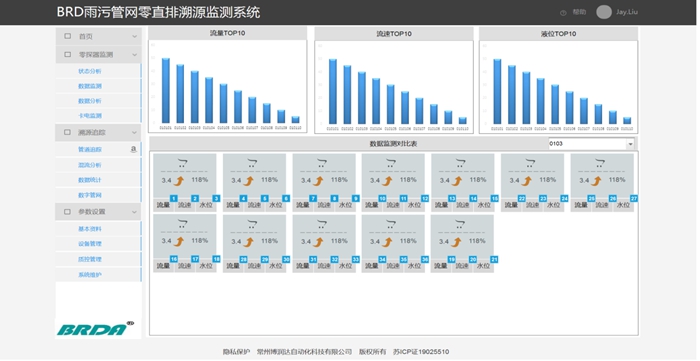Tick the square box beside 参数设置
Viewport: 700px width, 361px height.
tap(67, 212)
